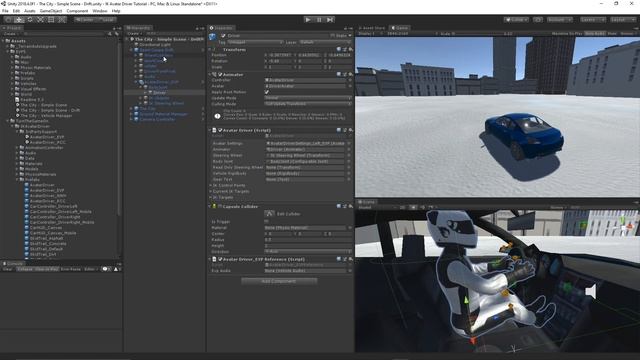The image size is (640, 360).
Task: Open the Animator Update Mode dropdown
Action: 308,98
